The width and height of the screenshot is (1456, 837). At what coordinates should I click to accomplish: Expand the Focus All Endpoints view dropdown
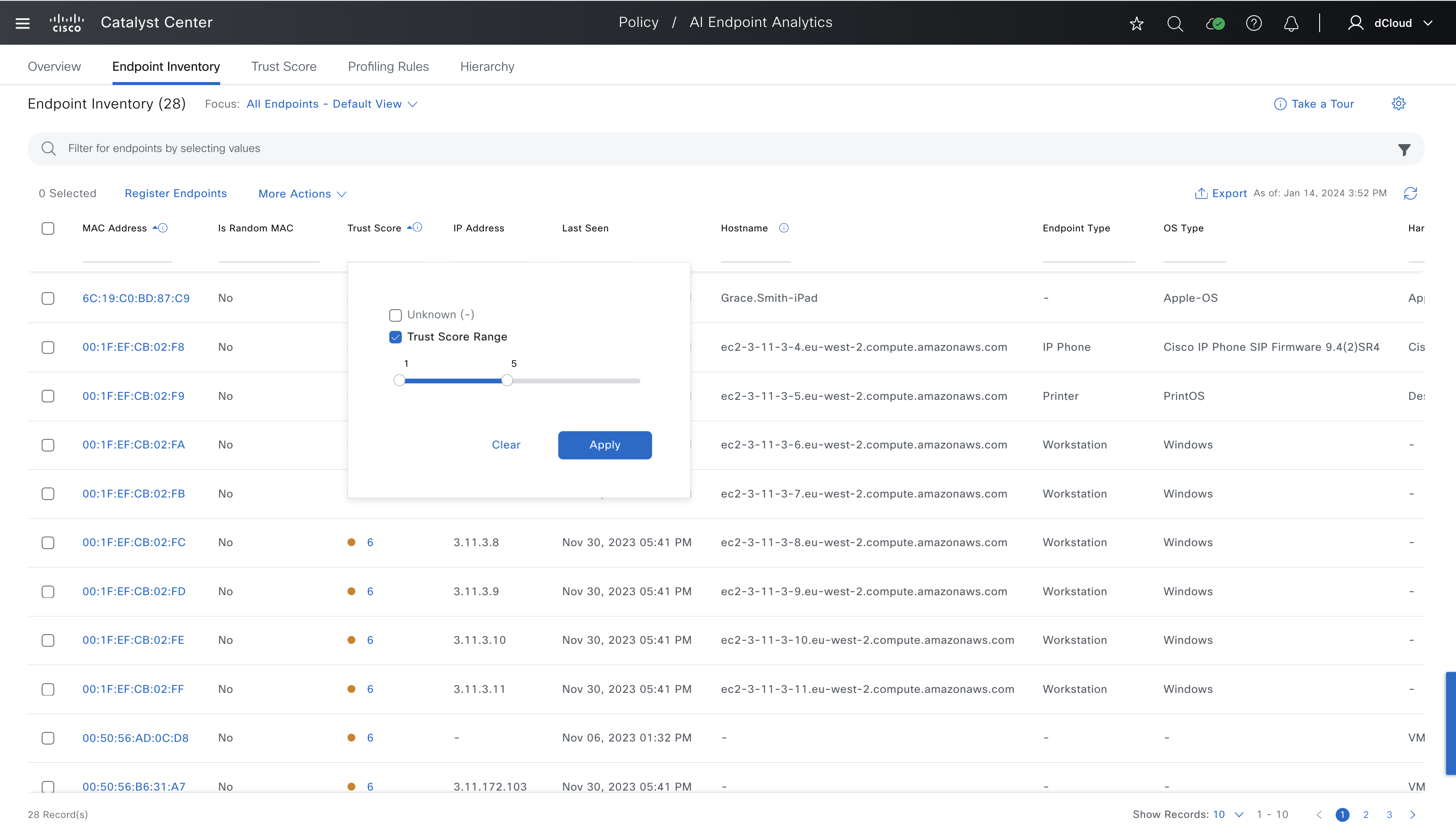click(x=332, y=104)
